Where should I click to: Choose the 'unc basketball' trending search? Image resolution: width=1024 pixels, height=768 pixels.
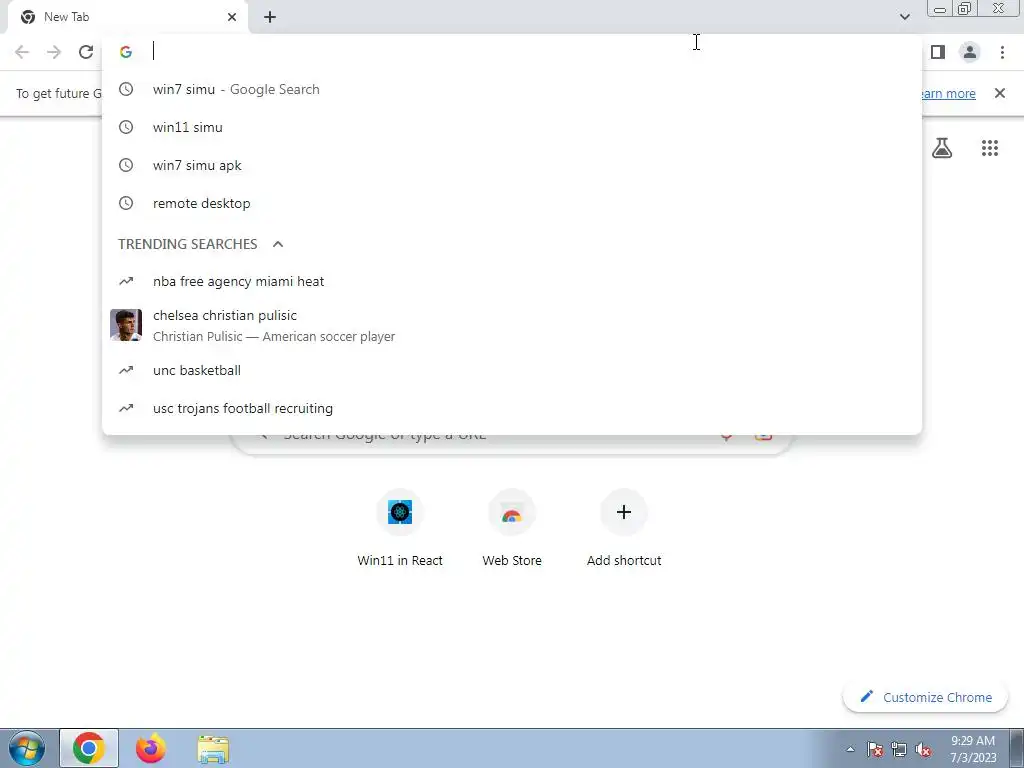point(512,370)
